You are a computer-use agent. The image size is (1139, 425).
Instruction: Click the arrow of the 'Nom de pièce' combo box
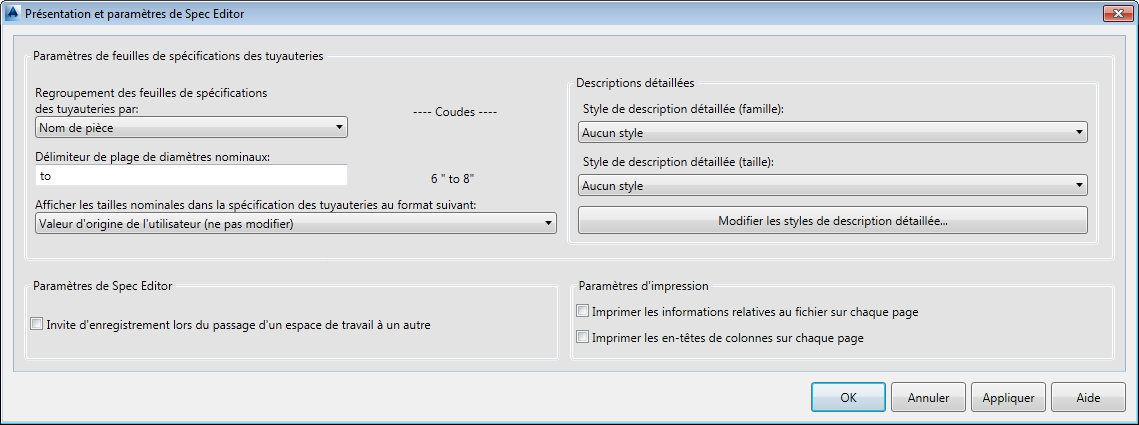339,127
